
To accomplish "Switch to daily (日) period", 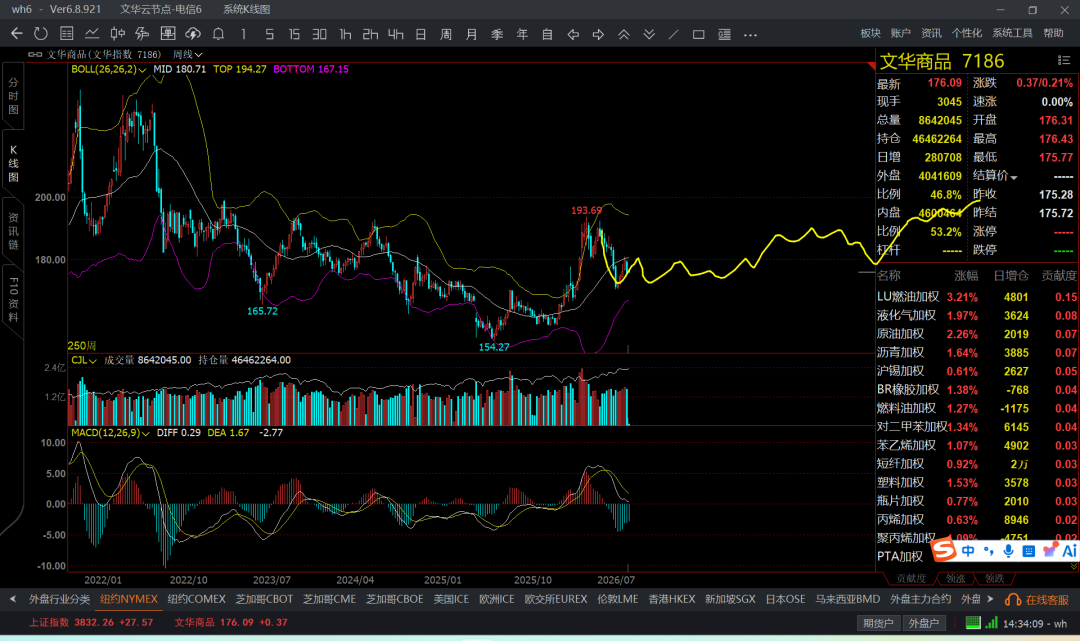I will coord(421,34).
